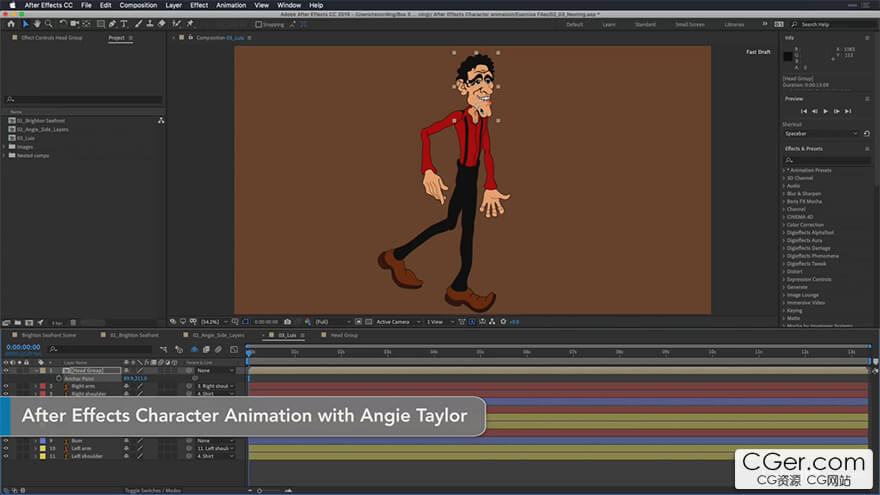880x495 pixels.
Task: Open the resolution dropdown showing Full
Action: (x=332, y=322)
